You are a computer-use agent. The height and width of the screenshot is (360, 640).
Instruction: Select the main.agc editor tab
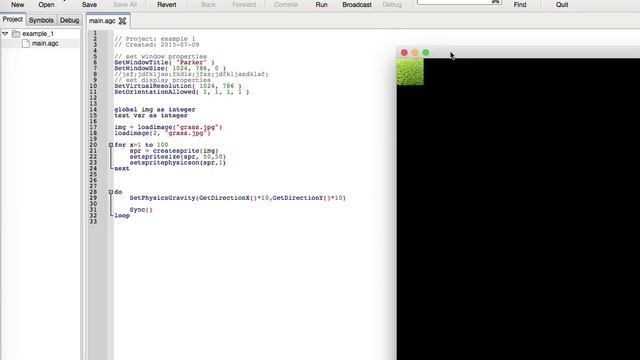[102, 20]
